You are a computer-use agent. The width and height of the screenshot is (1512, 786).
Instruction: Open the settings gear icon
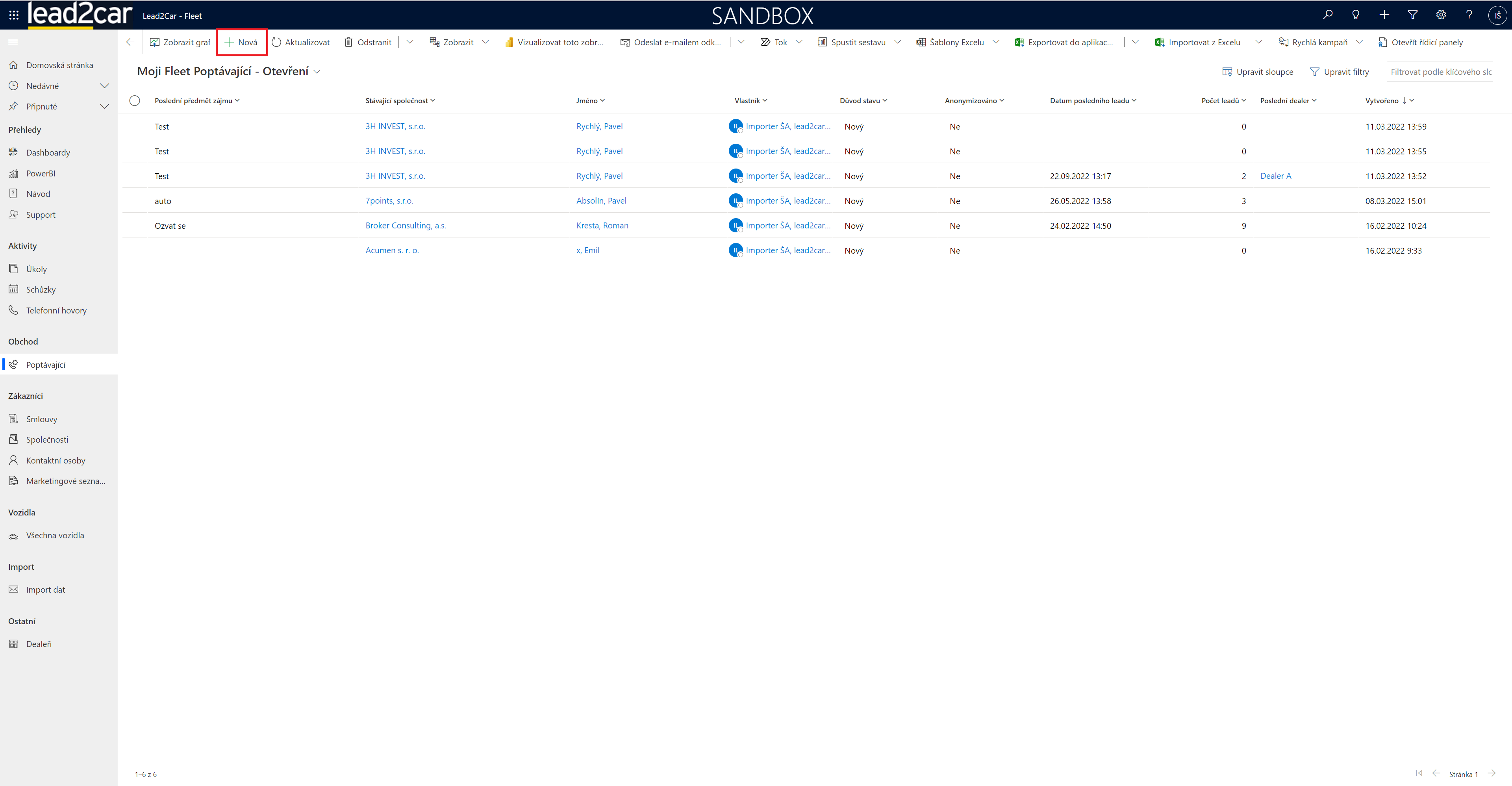[x=1440, y=15]
